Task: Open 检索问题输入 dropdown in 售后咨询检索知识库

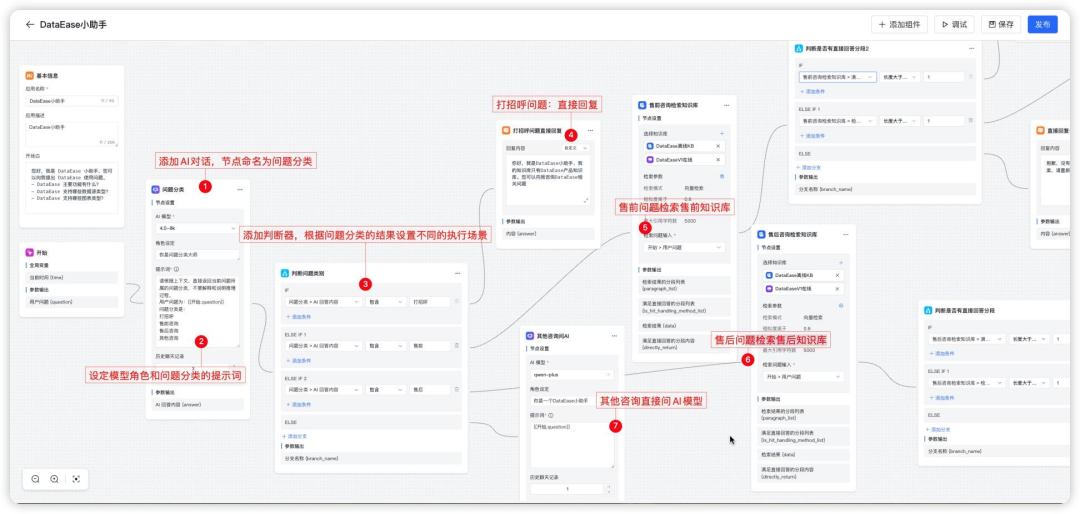Action: click(802, 377)
